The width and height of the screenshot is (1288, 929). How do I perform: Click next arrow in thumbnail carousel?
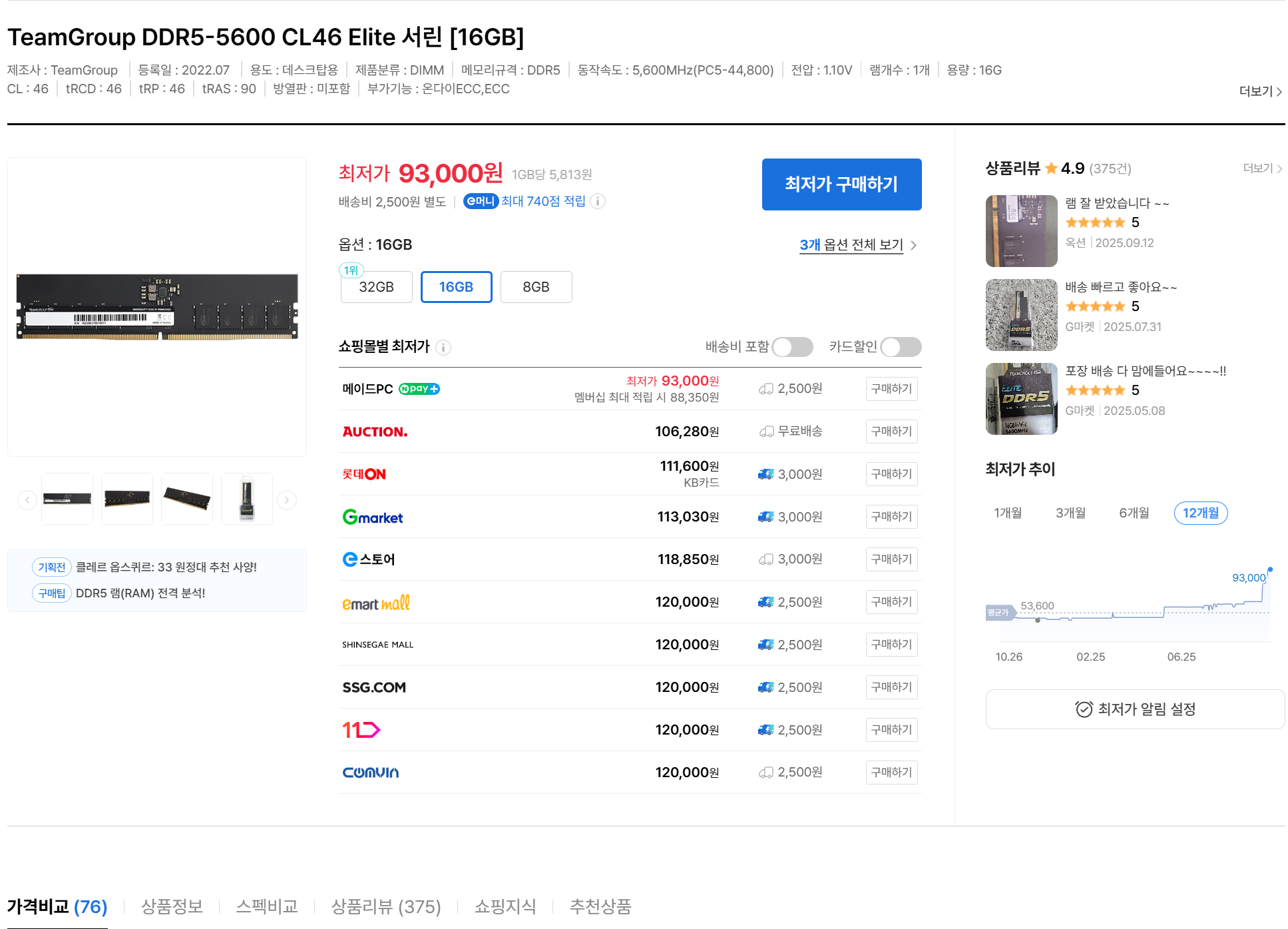[287, 499]
